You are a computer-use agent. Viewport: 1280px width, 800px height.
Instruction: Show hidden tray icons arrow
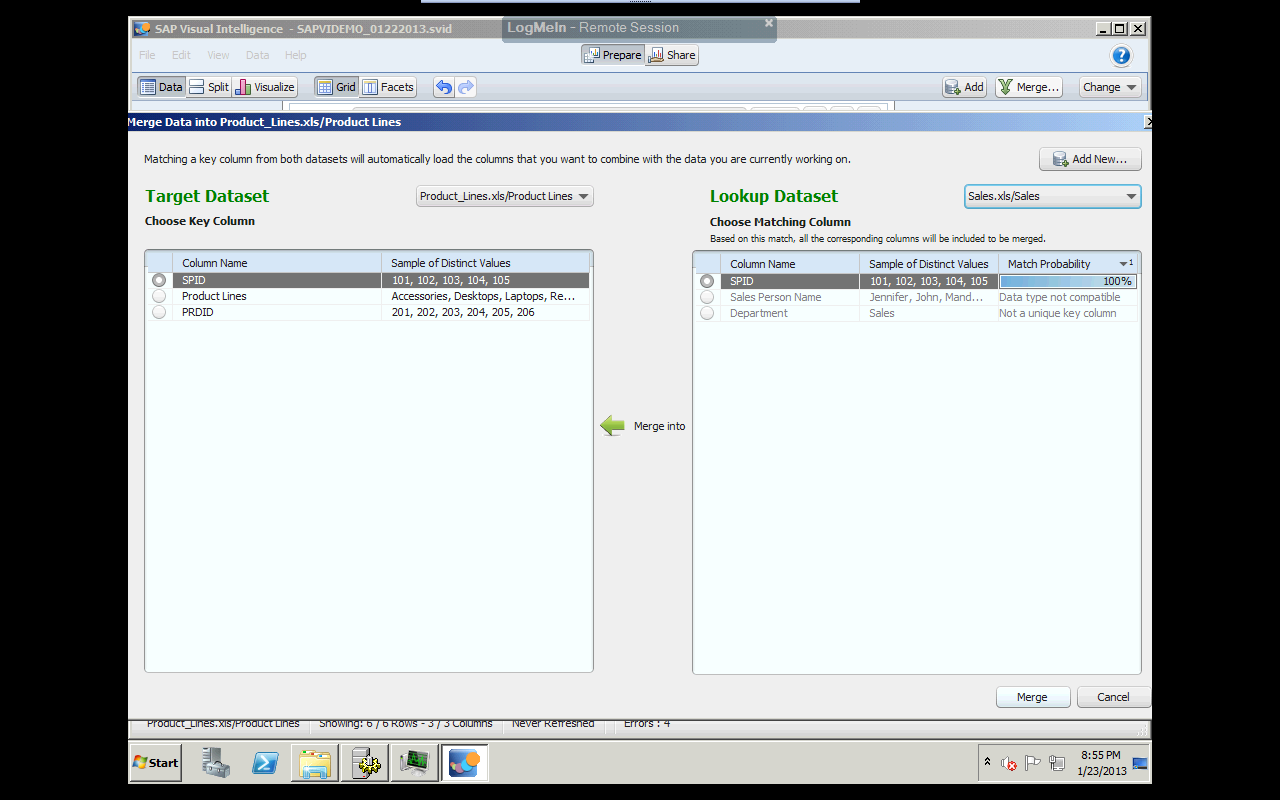click(x=988, y=762)
